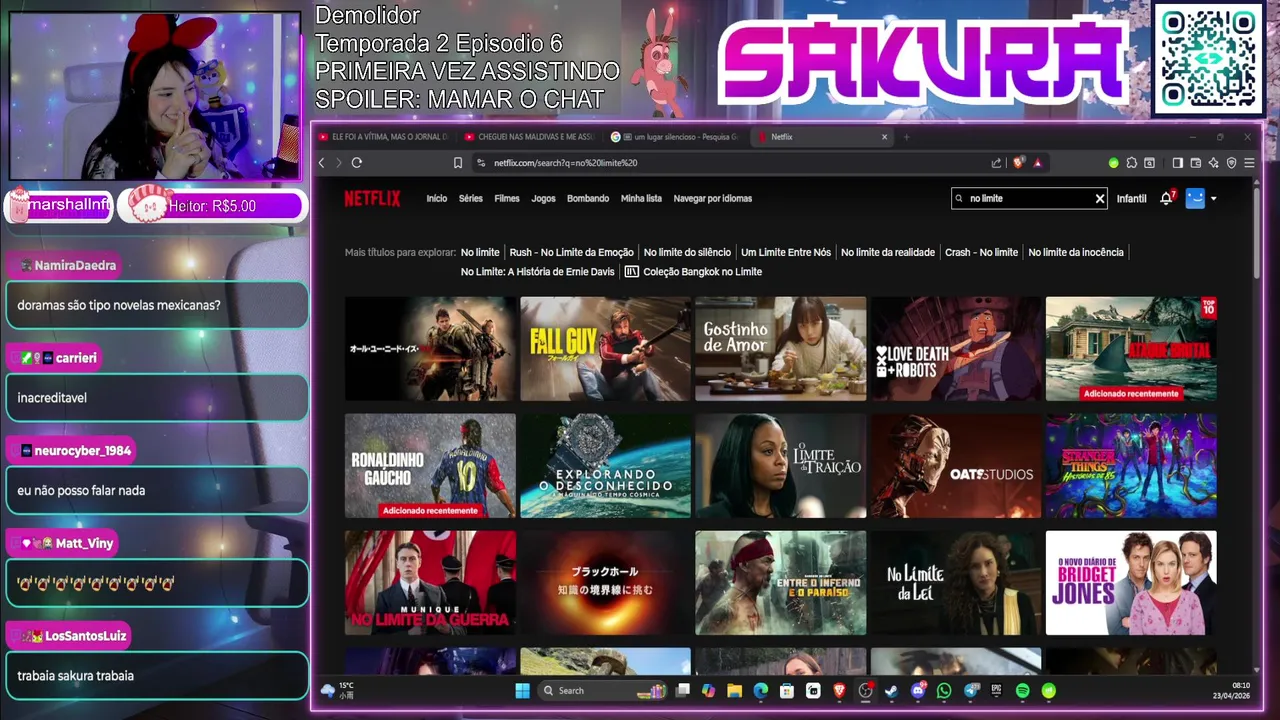Click 'Rush - No Limite da Emoção' suggestion
The height and width of the screenshot is (720, 1280).
(571, 252)
